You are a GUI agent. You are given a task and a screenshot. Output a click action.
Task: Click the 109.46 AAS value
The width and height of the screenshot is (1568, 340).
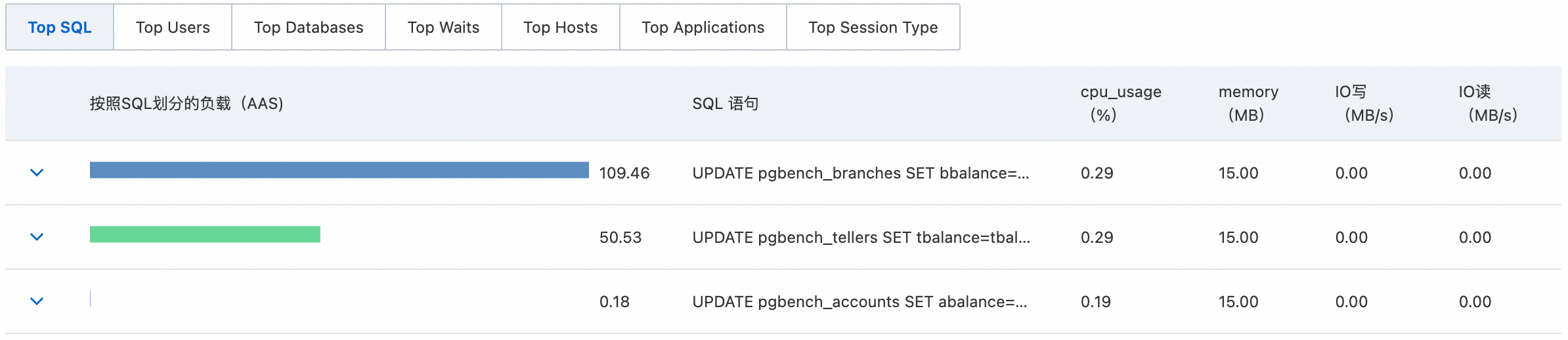pos(624,173)
